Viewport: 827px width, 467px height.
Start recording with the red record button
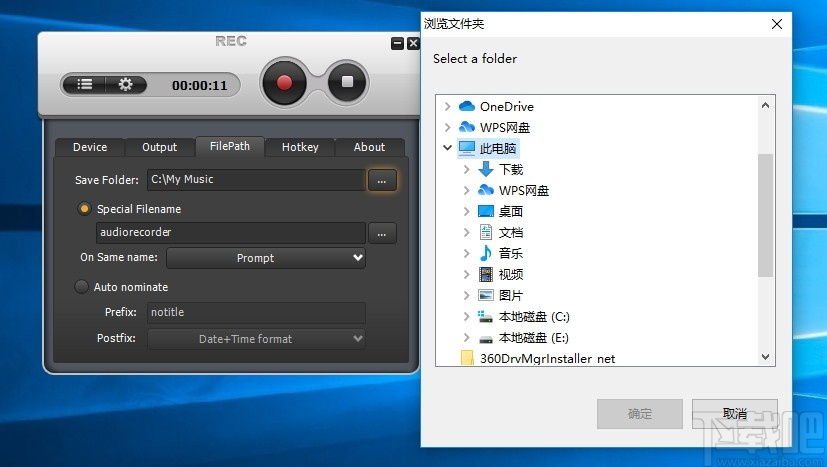(284, 83)
